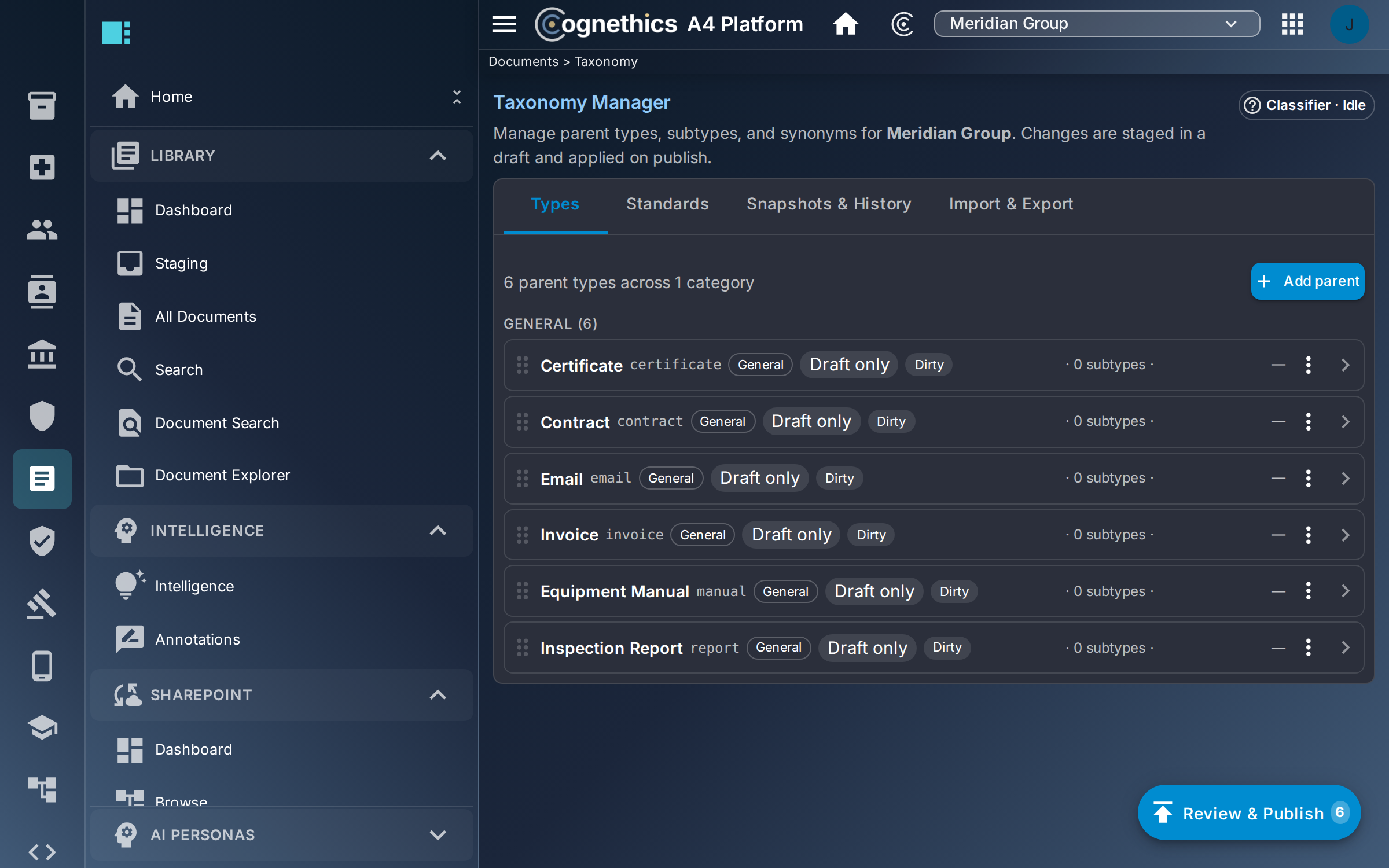Screen dimensions: 1389x868
Task: Click drag handle on Invoice row
Action: pos(522,535)
